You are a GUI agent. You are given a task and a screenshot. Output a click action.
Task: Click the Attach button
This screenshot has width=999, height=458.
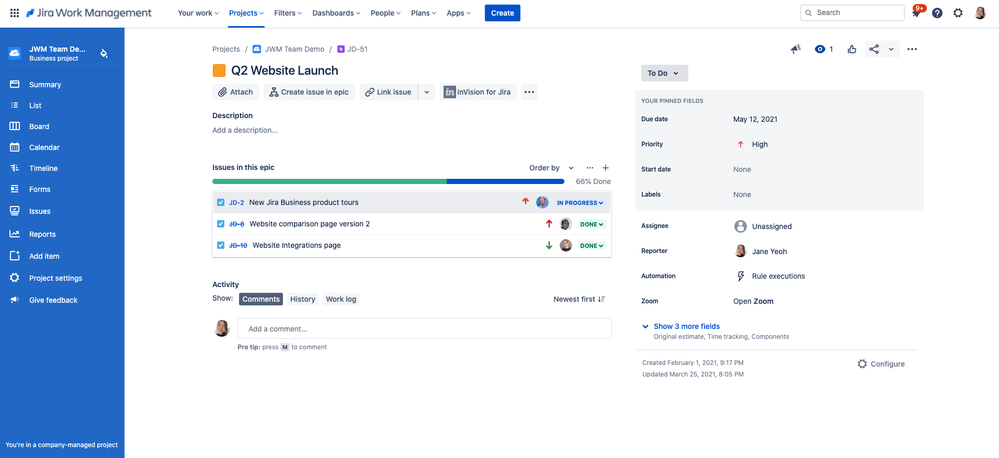click(236, 92)
